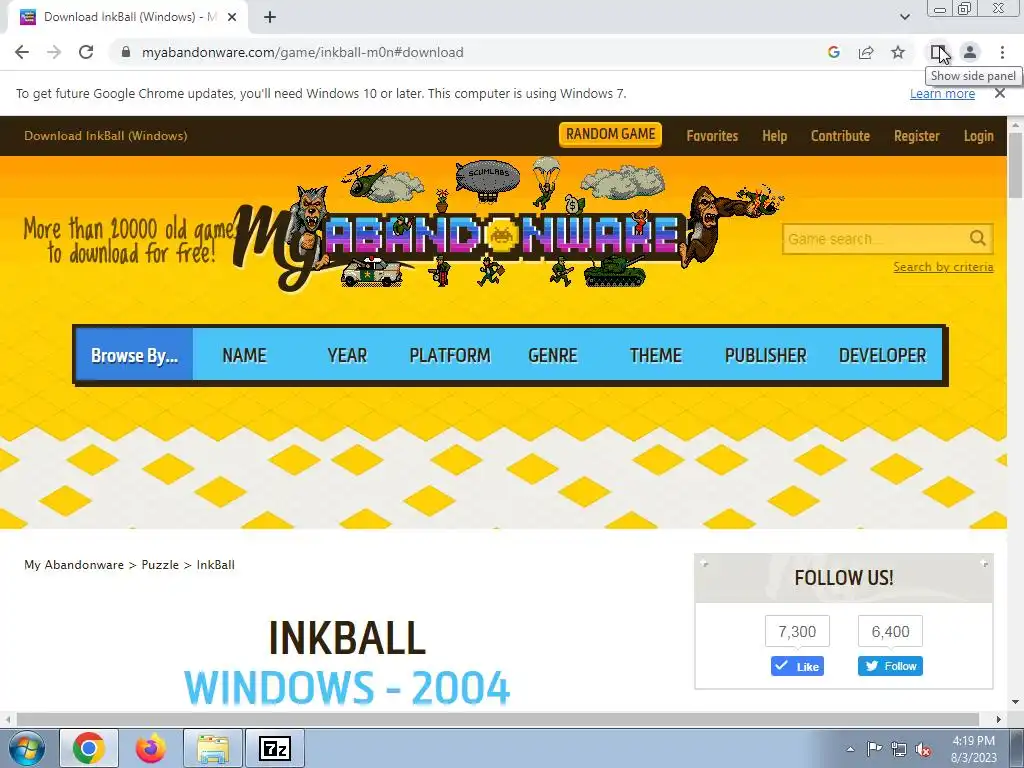Click the scroll down arrow
This screenshot has width=1024, height=768.
(x=1015, y=702)
